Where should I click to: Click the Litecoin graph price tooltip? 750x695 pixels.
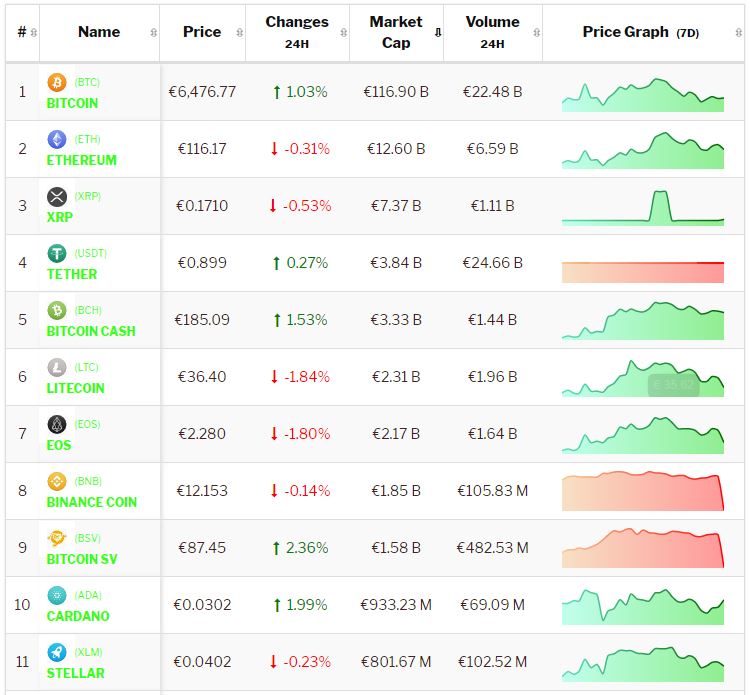point(673,384)
